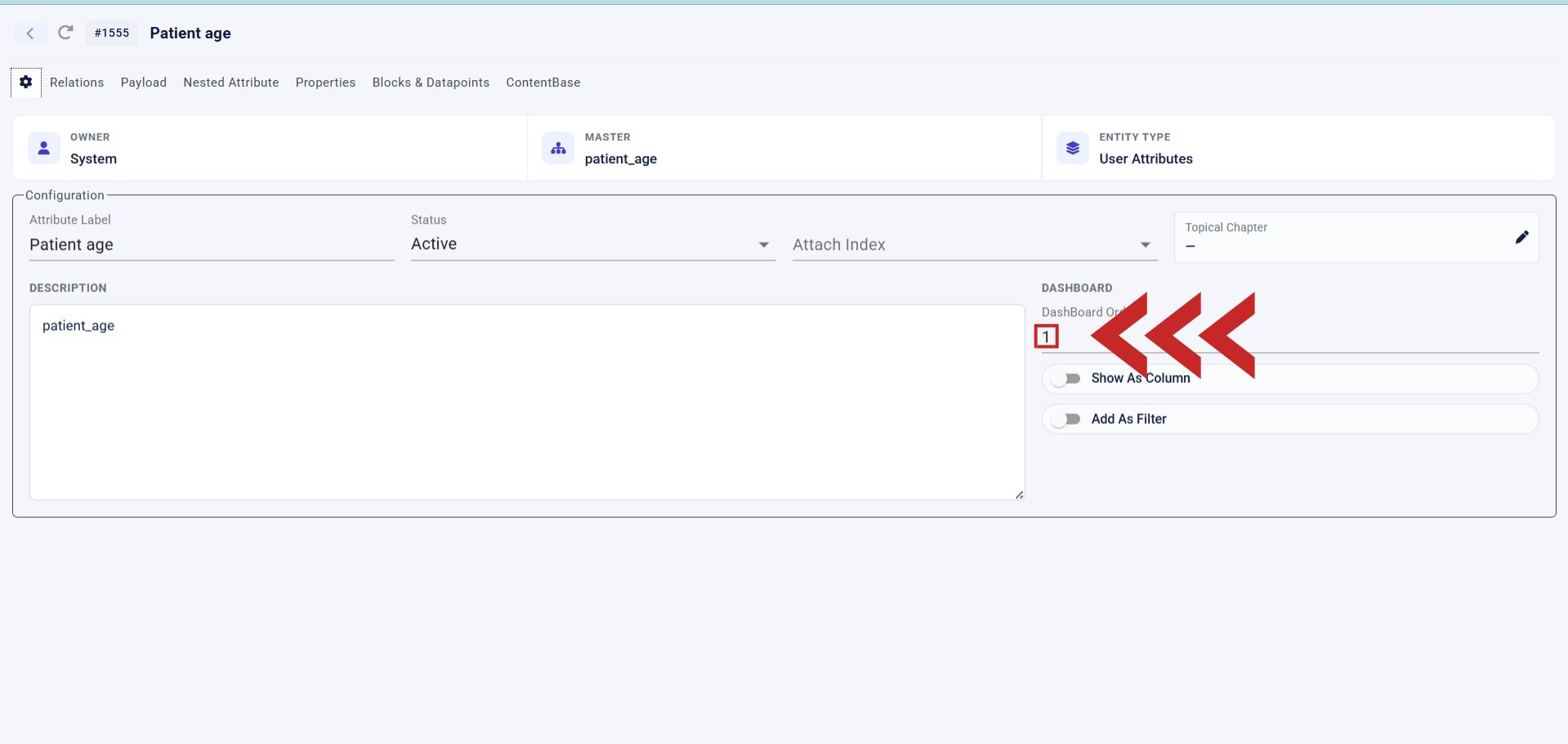The image size is (1568, 744).
Task: Select the Properties tab
Action: tap(325, 82)
